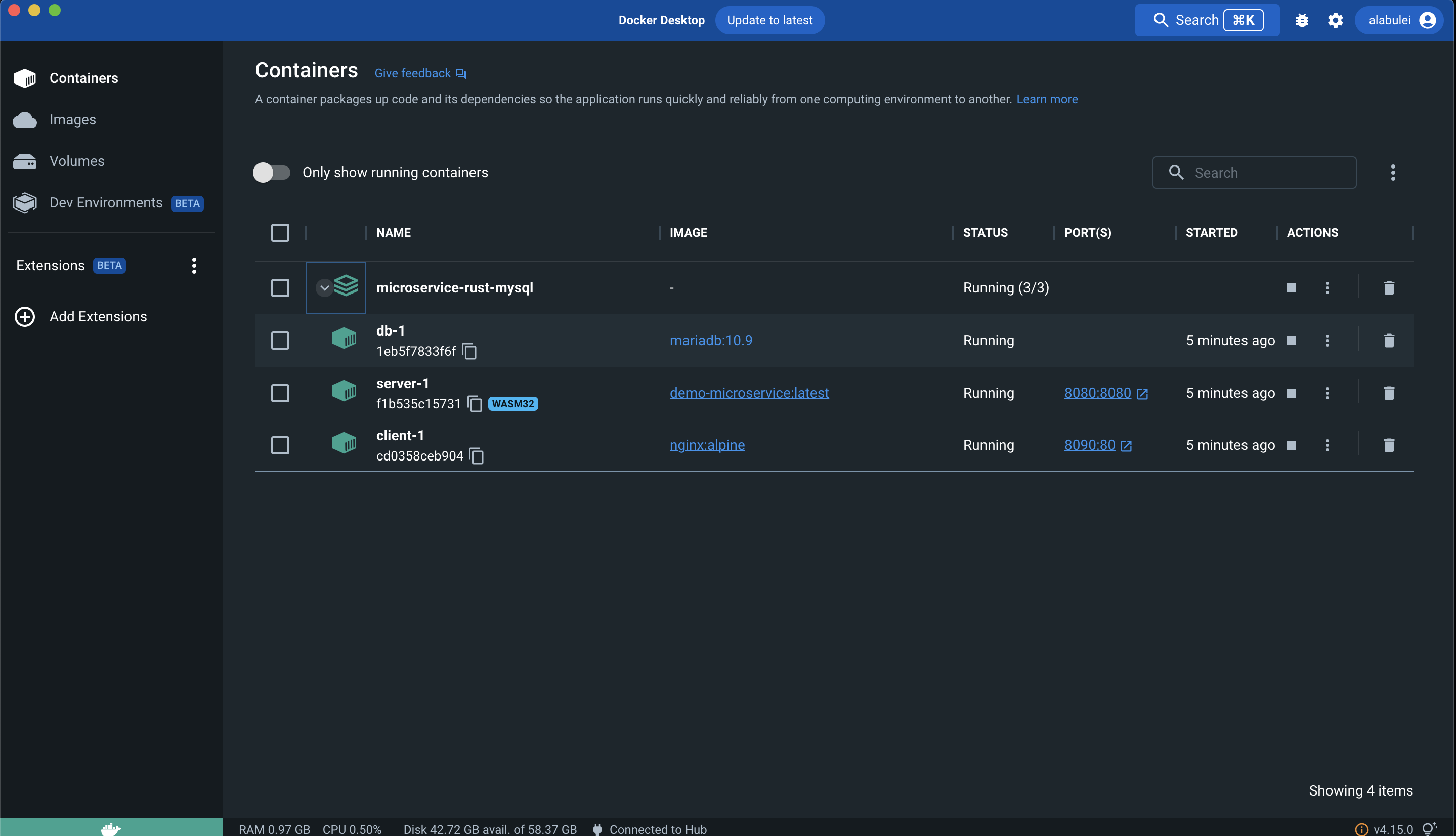Open settings via the gear icon
This screenshot has height=836, width=1456.
1335,20
